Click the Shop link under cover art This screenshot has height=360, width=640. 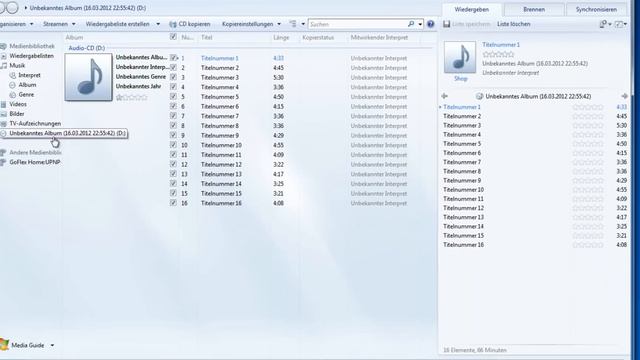460,78
